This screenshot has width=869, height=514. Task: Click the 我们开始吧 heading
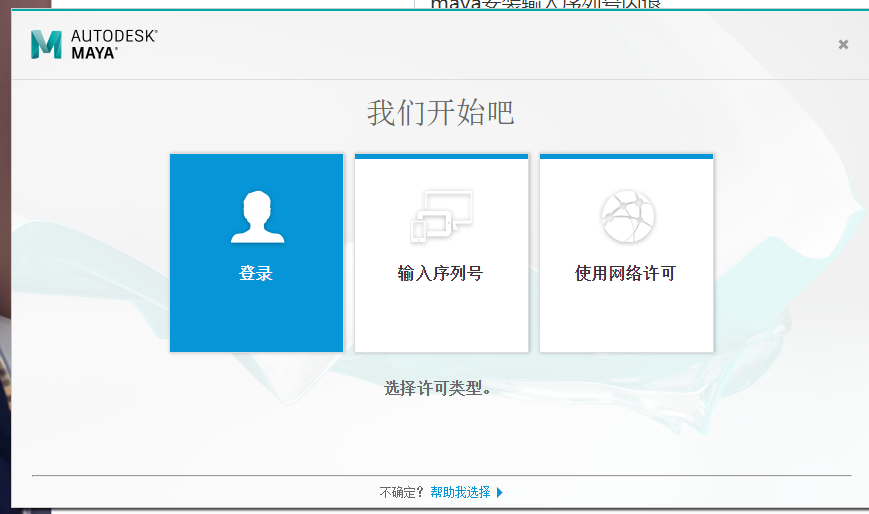tap(441, 113)
